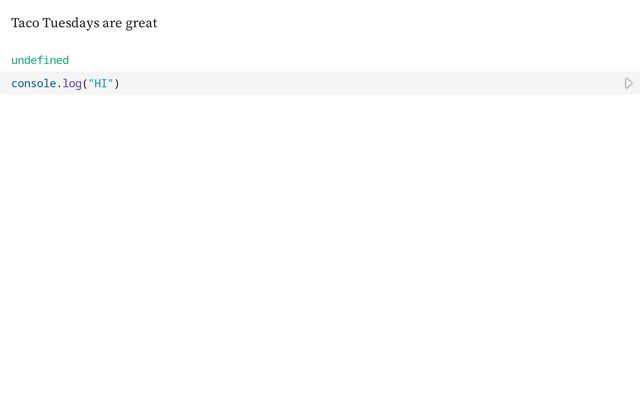Click the closing parenthesis in the code

pos(117,83)
